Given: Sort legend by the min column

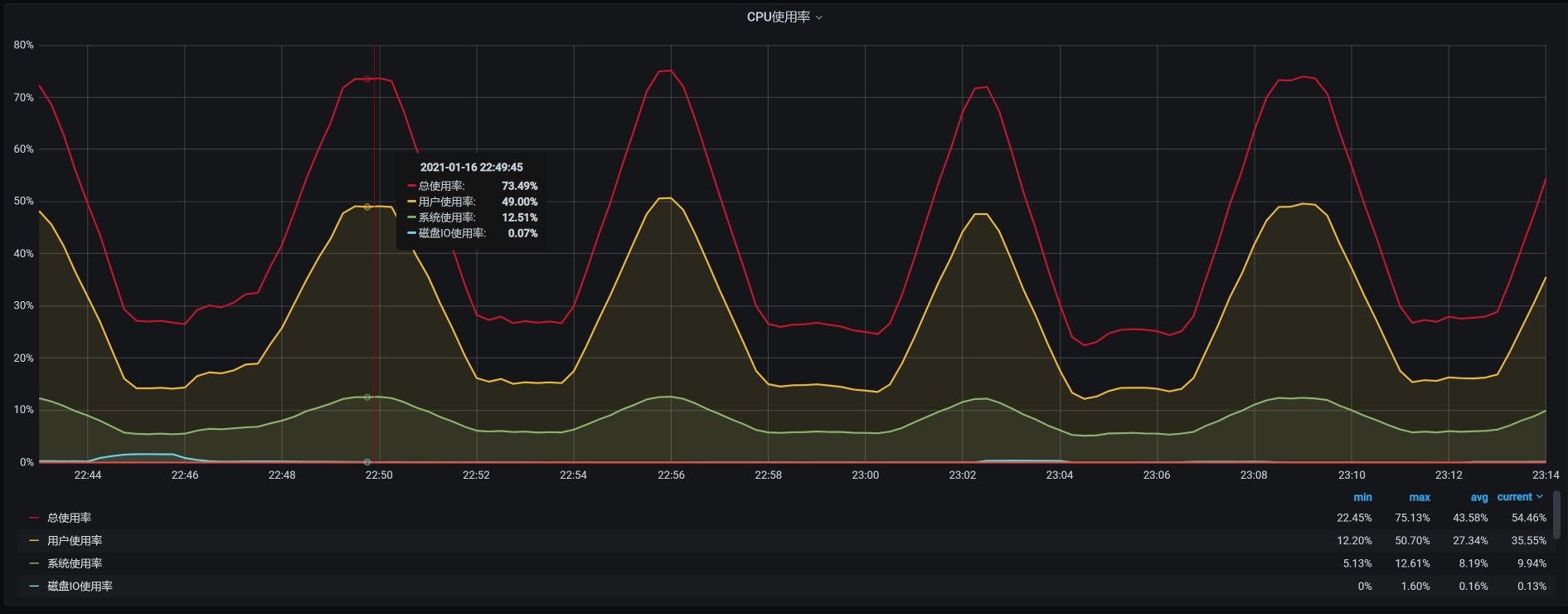Looking at the screenshot, I should click(1362, 497).
